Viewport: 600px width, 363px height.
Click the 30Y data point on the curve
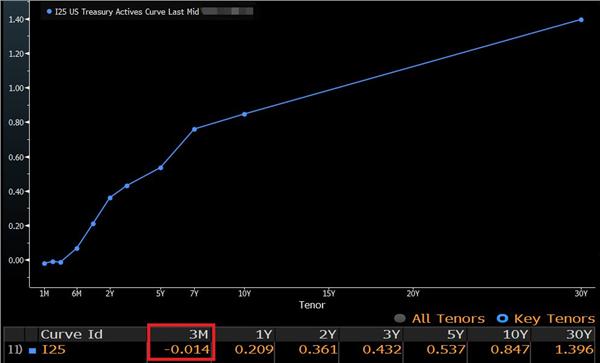(581, 20)
